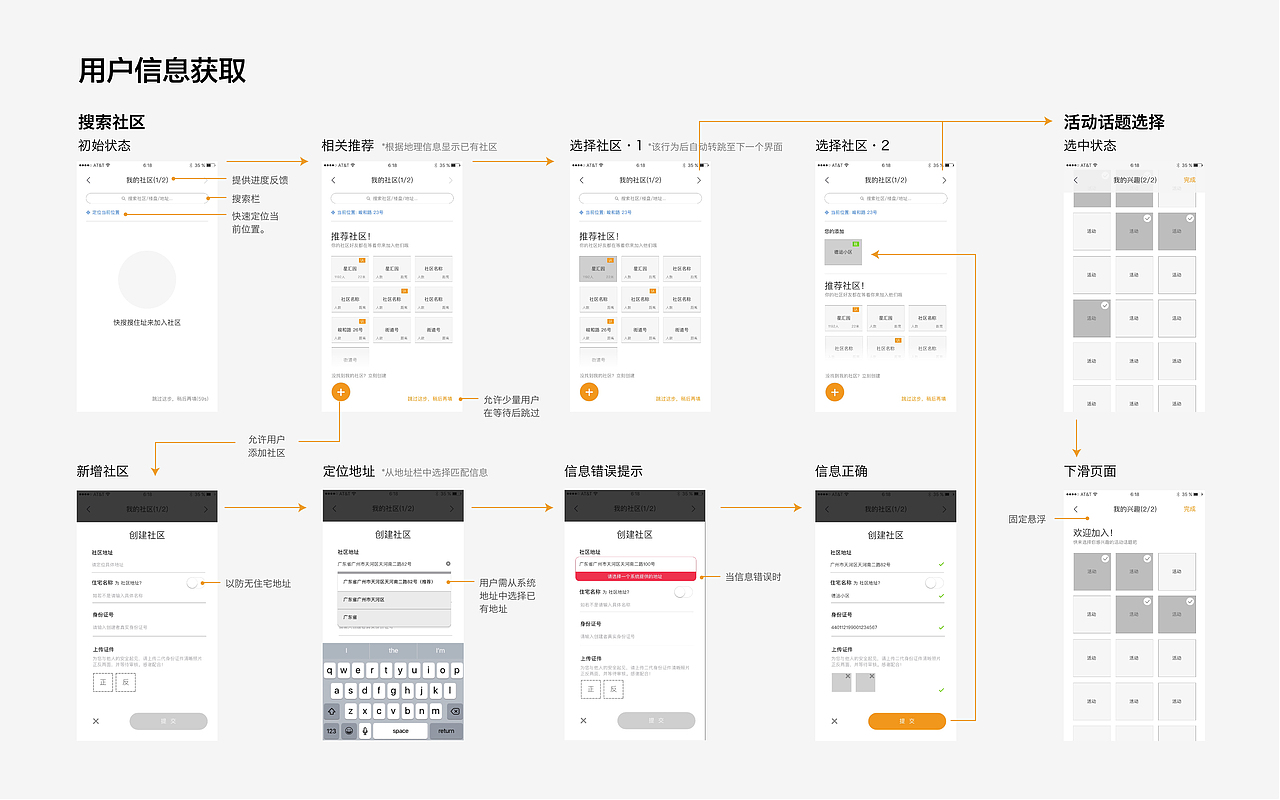1280x800 pixels.
Task: Focus search bar in 初始状态 screen
Action: 147,199
